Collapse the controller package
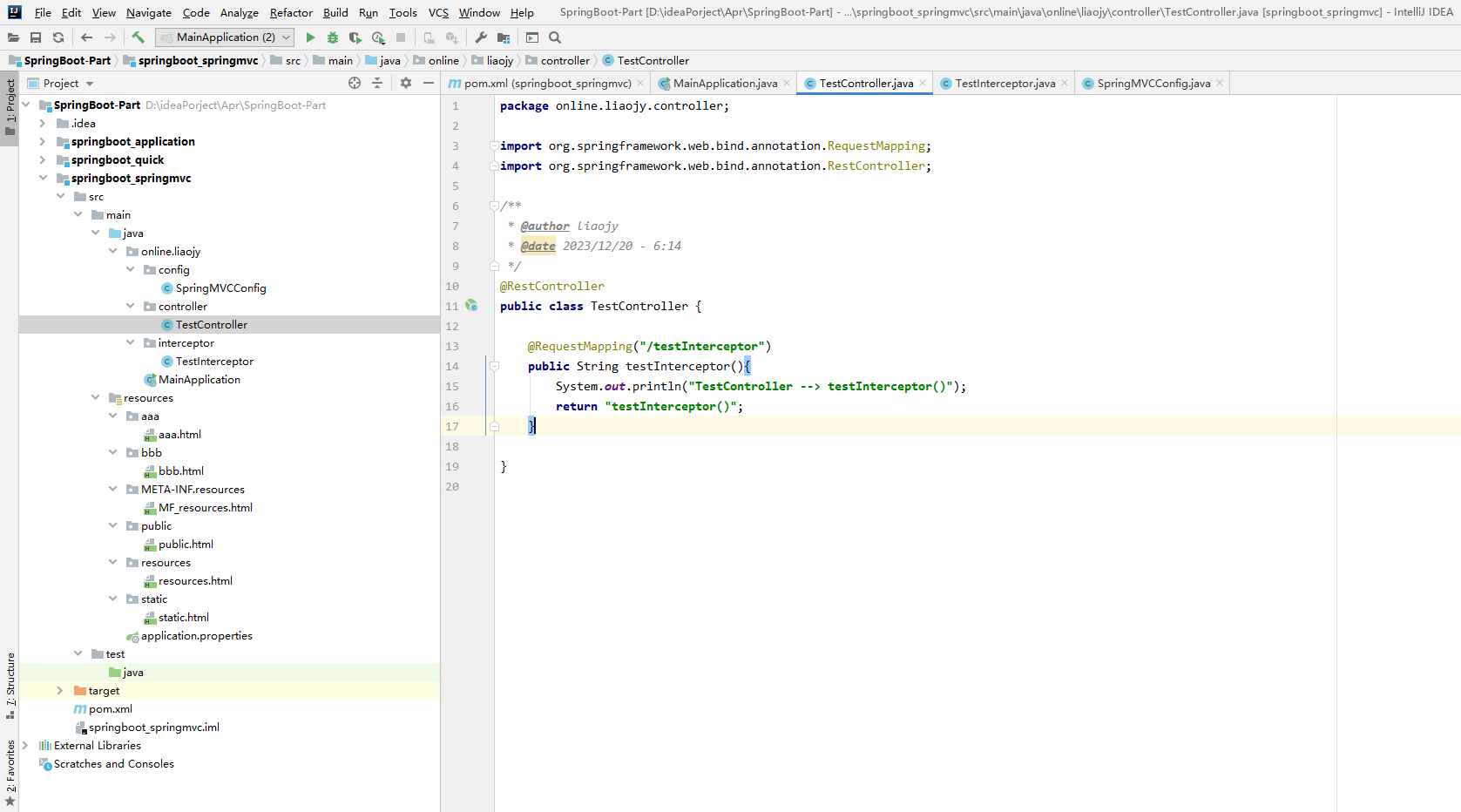This screenshot has width=1461, height=812. coord(130,306)
